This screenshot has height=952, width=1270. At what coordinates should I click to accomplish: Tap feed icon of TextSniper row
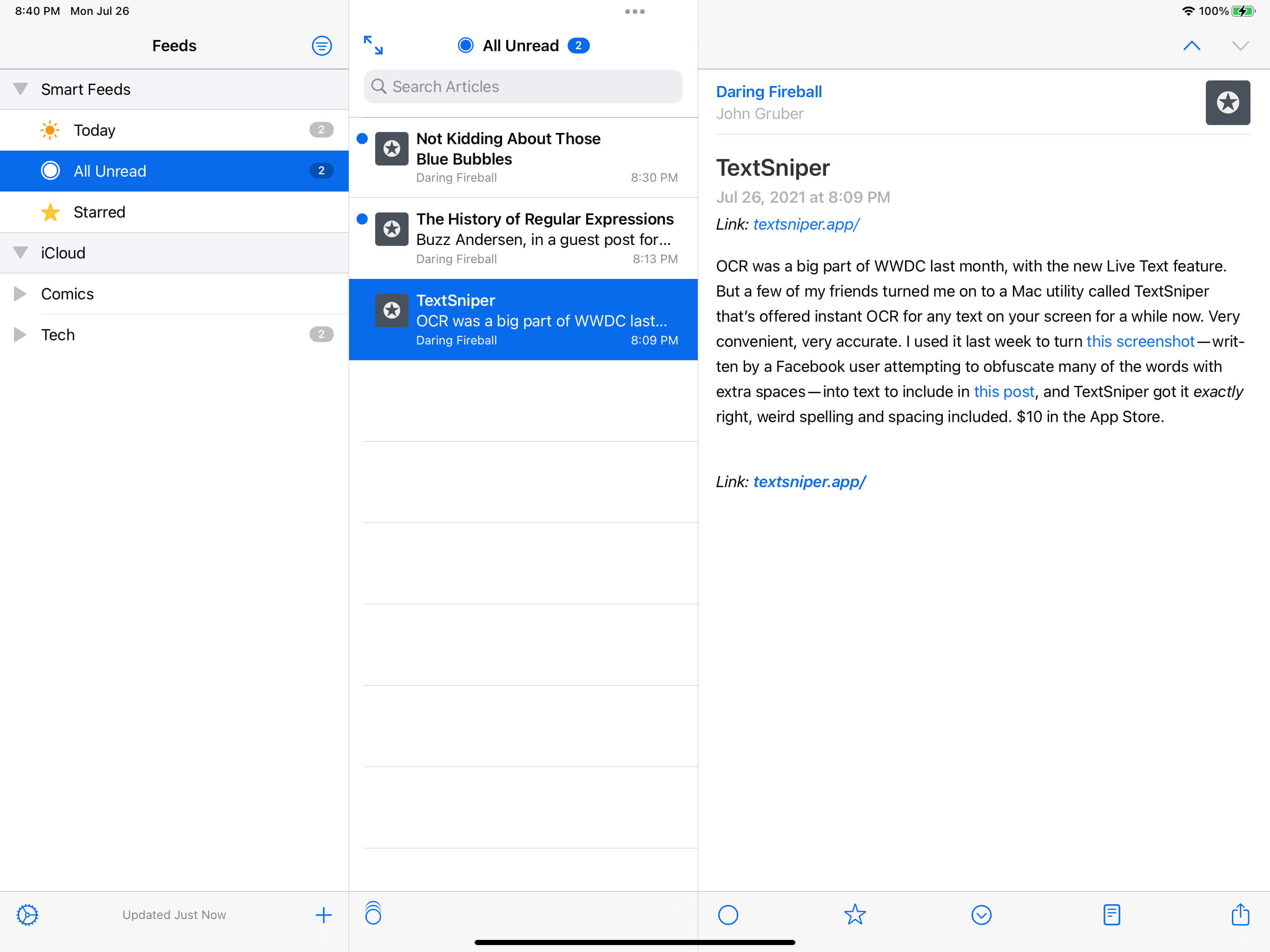pos(391,311)
